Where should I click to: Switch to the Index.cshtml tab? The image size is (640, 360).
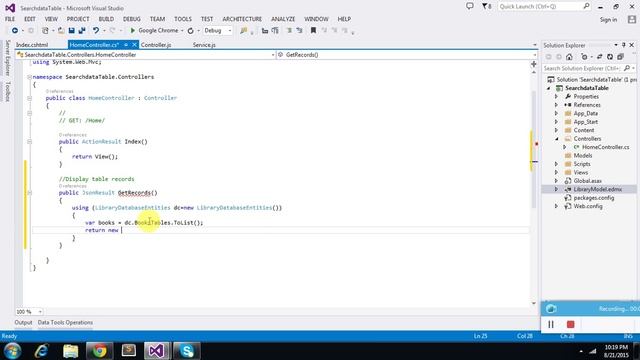tap(32, 45)
